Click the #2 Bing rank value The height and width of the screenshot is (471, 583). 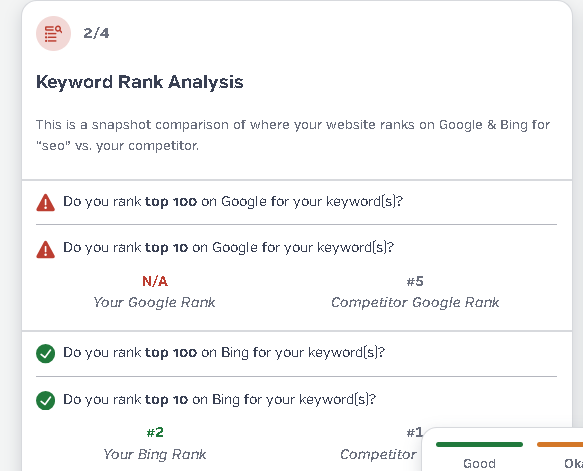coord(155,432)
